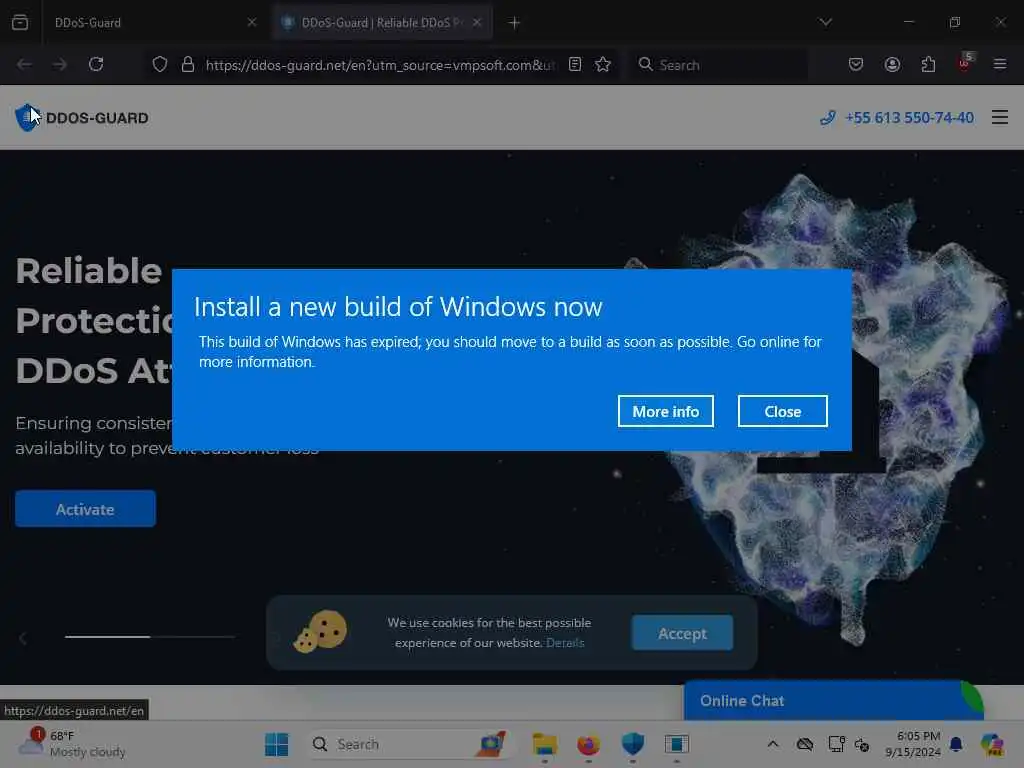Screen dimensions: 1024x768
Task: Show the previous hero slide
Action: click(x=23, y=638)
